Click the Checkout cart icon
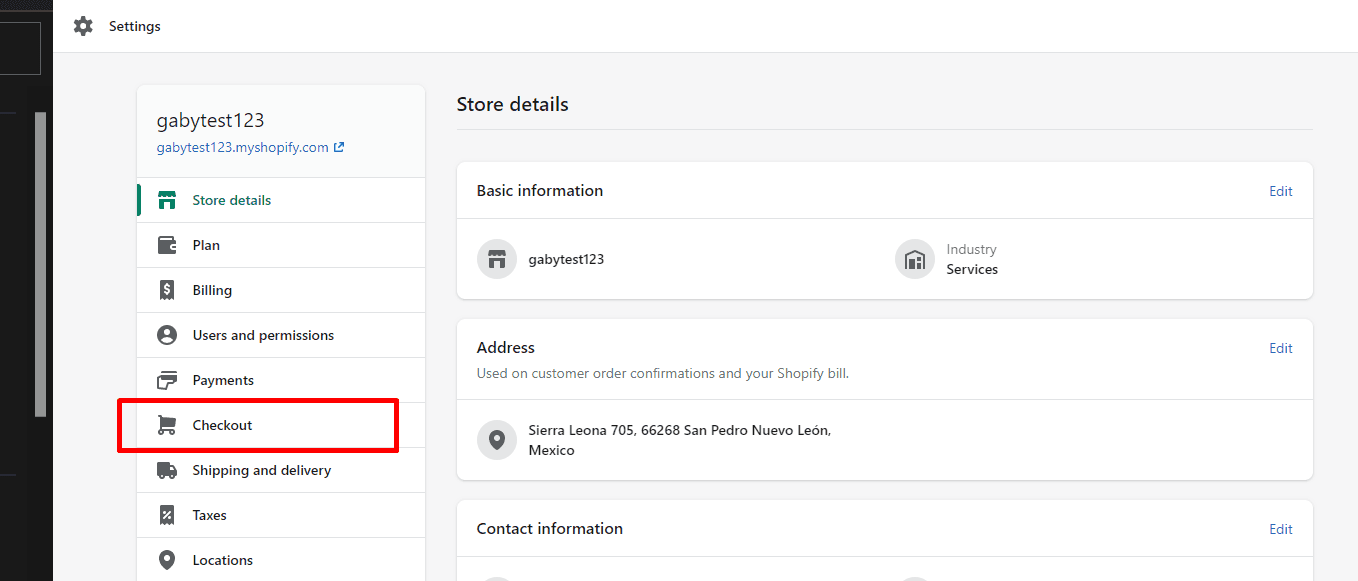The width and height of the screenshot is (1358, 581). (167, 425)
